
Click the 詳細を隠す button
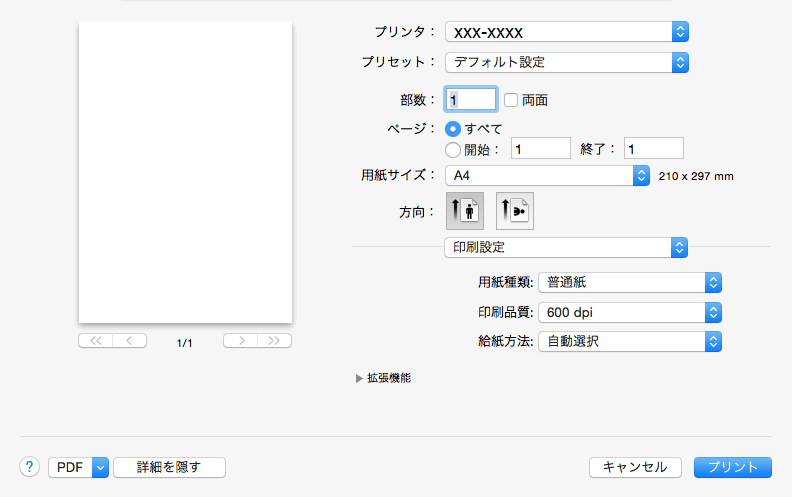pos(169,468)
